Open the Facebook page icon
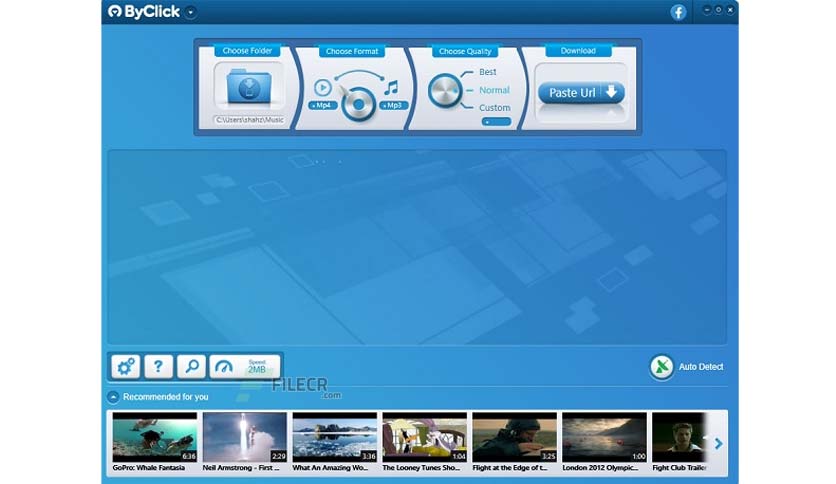This screenshot has height=484, width=836. 678,12
